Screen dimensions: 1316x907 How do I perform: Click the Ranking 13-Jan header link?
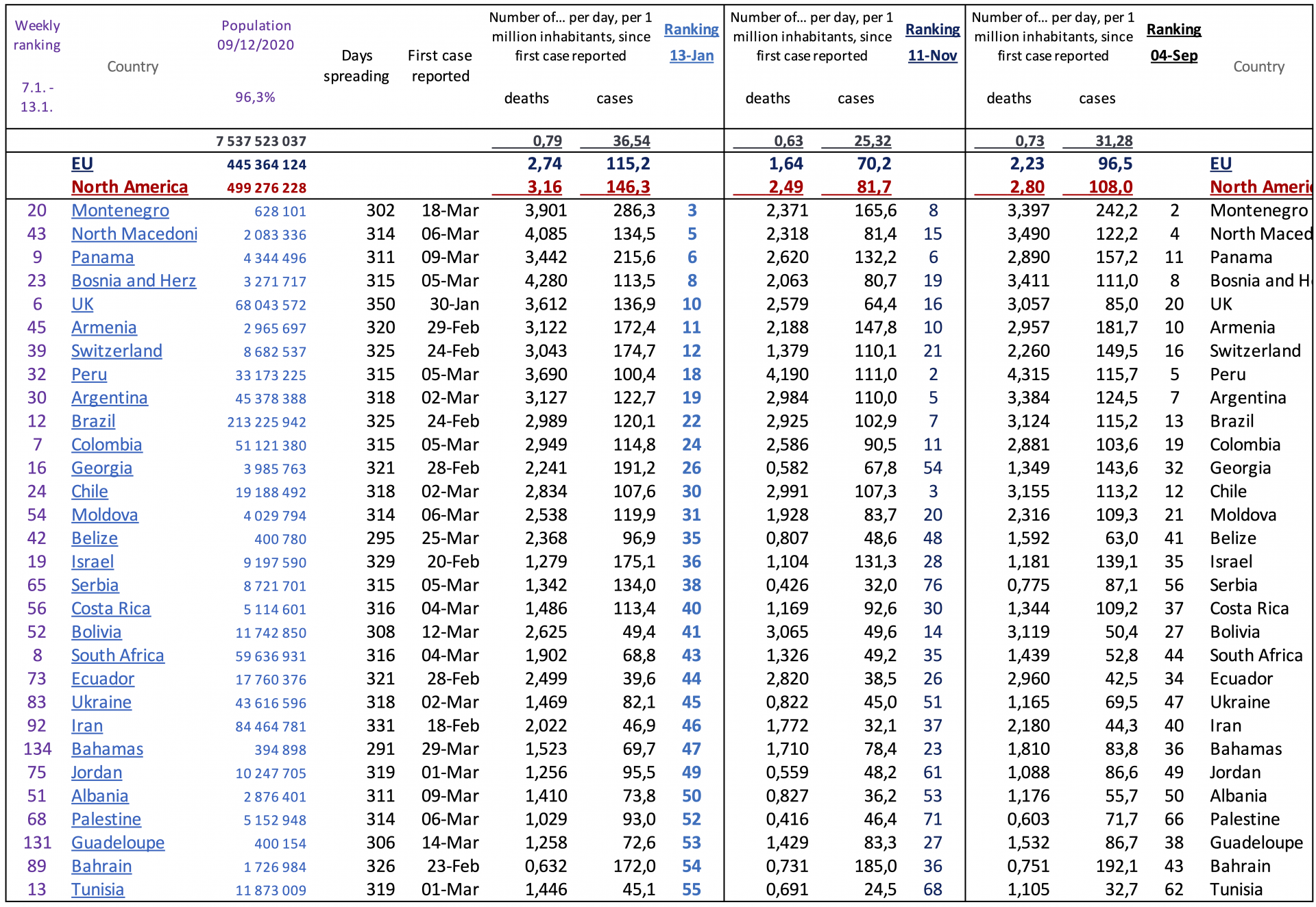click(691, 42)
